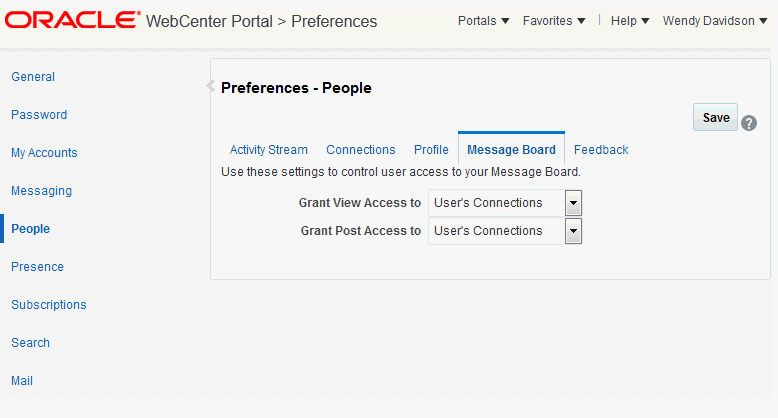This screenshot has width=778, height=418.
Task: Switch to the Connections tab
Action: (361, 150)
